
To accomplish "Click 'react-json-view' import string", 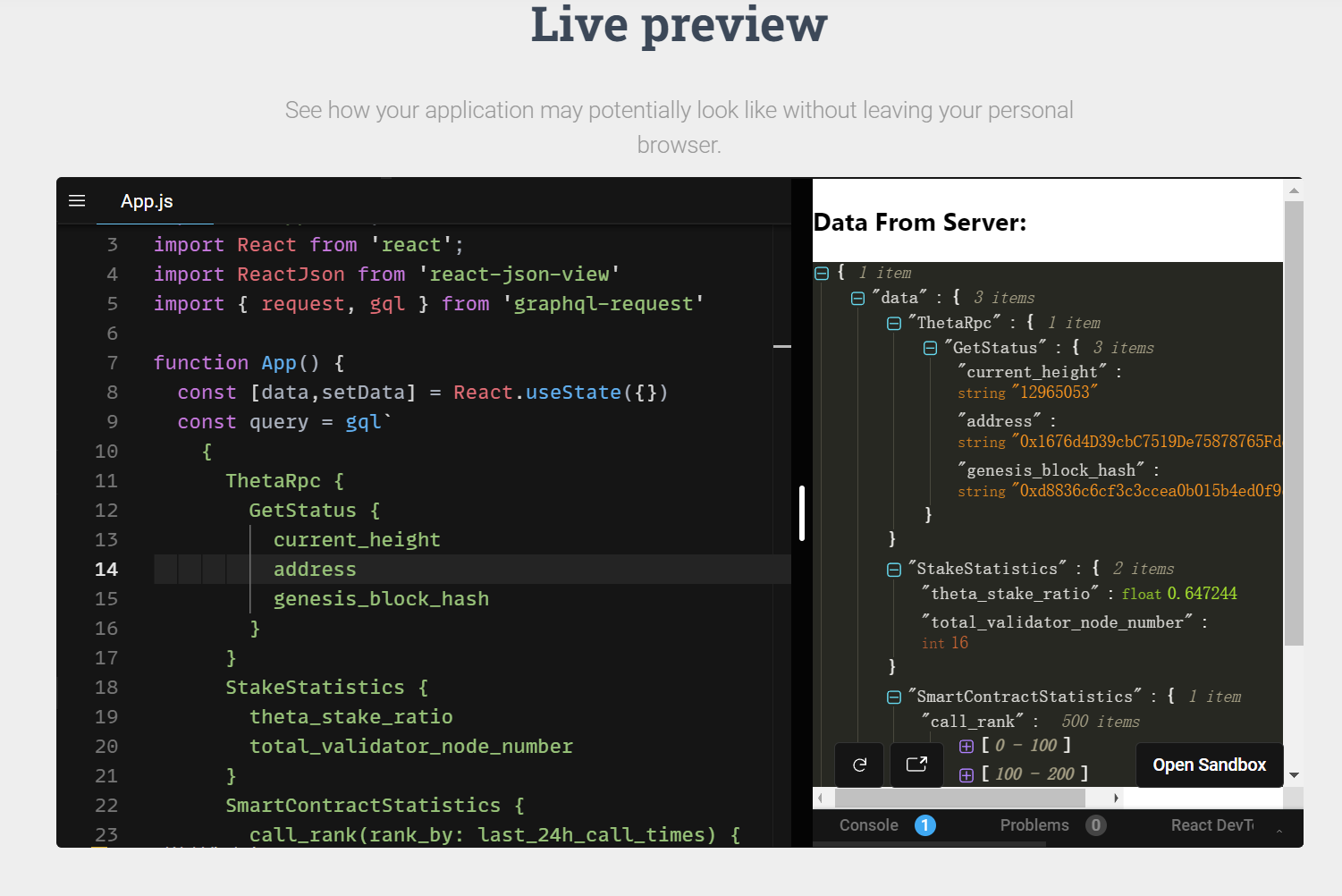I will pos(519,275).
